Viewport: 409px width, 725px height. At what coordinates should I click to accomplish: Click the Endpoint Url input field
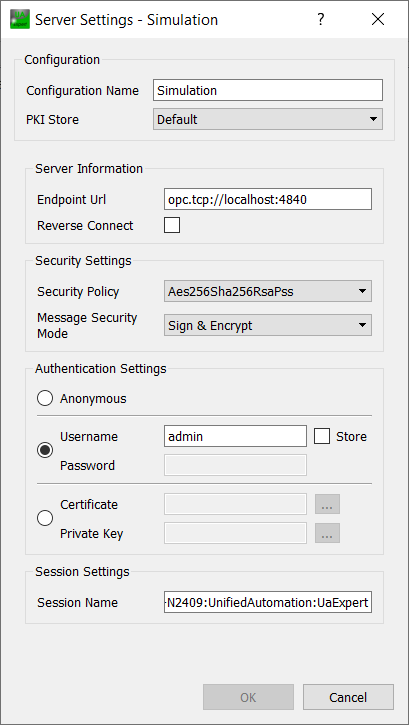click(x=268, y=199)
